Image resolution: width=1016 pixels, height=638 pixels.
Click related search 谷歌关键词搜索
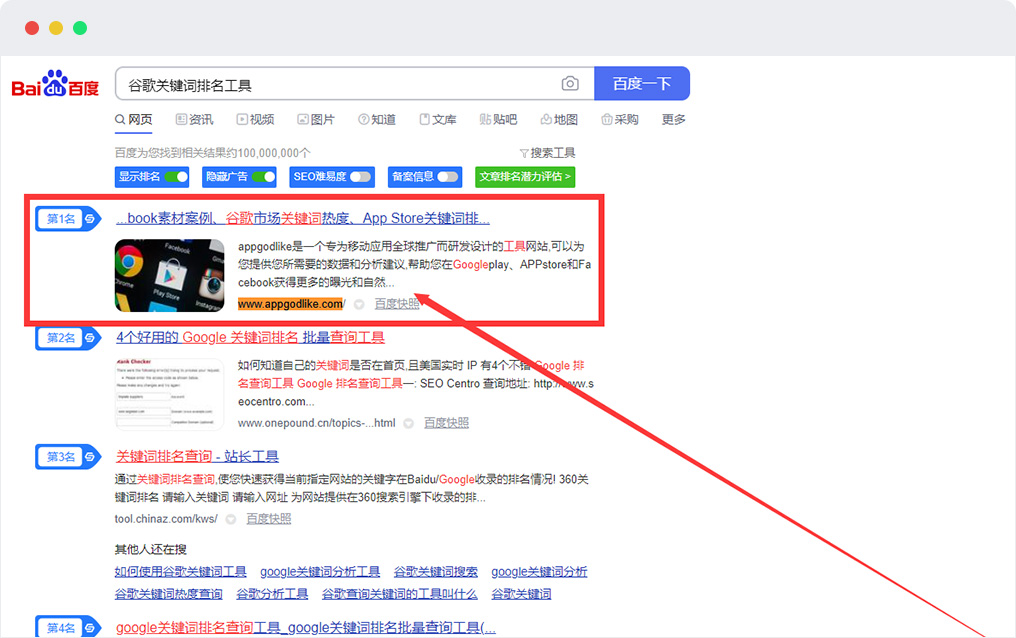(x=436, y=571)
